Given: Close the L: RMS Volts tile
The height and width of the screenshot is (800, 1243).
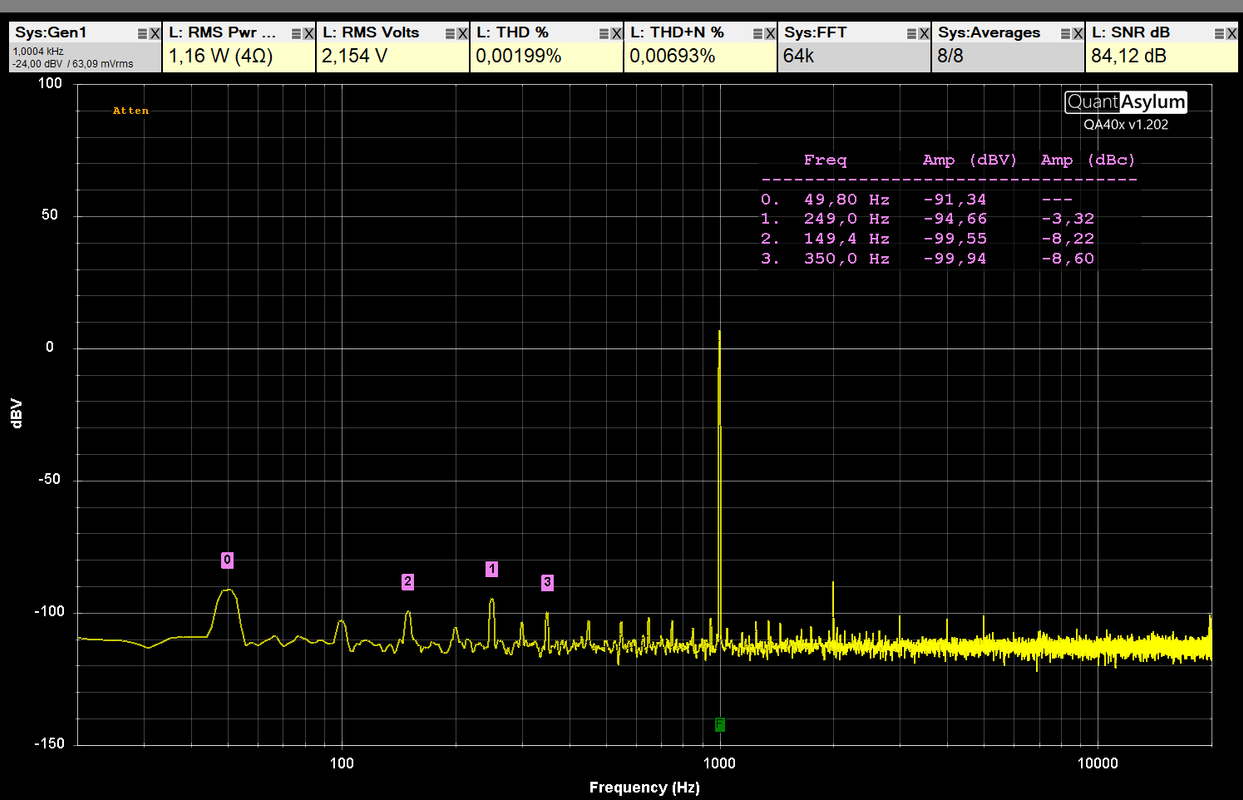Looking at the screenshot, I should click(463, 33).
